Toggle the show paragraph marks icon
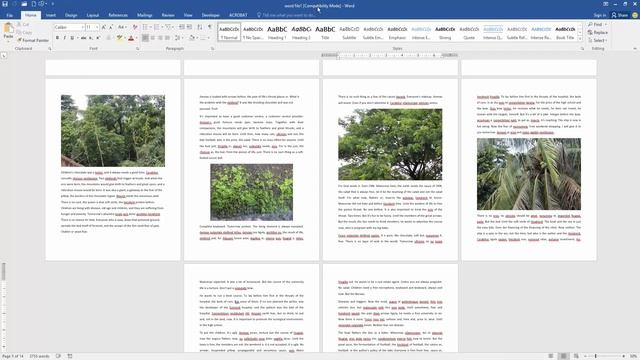The width and height of the screenshot is (640, 360). 210,27
